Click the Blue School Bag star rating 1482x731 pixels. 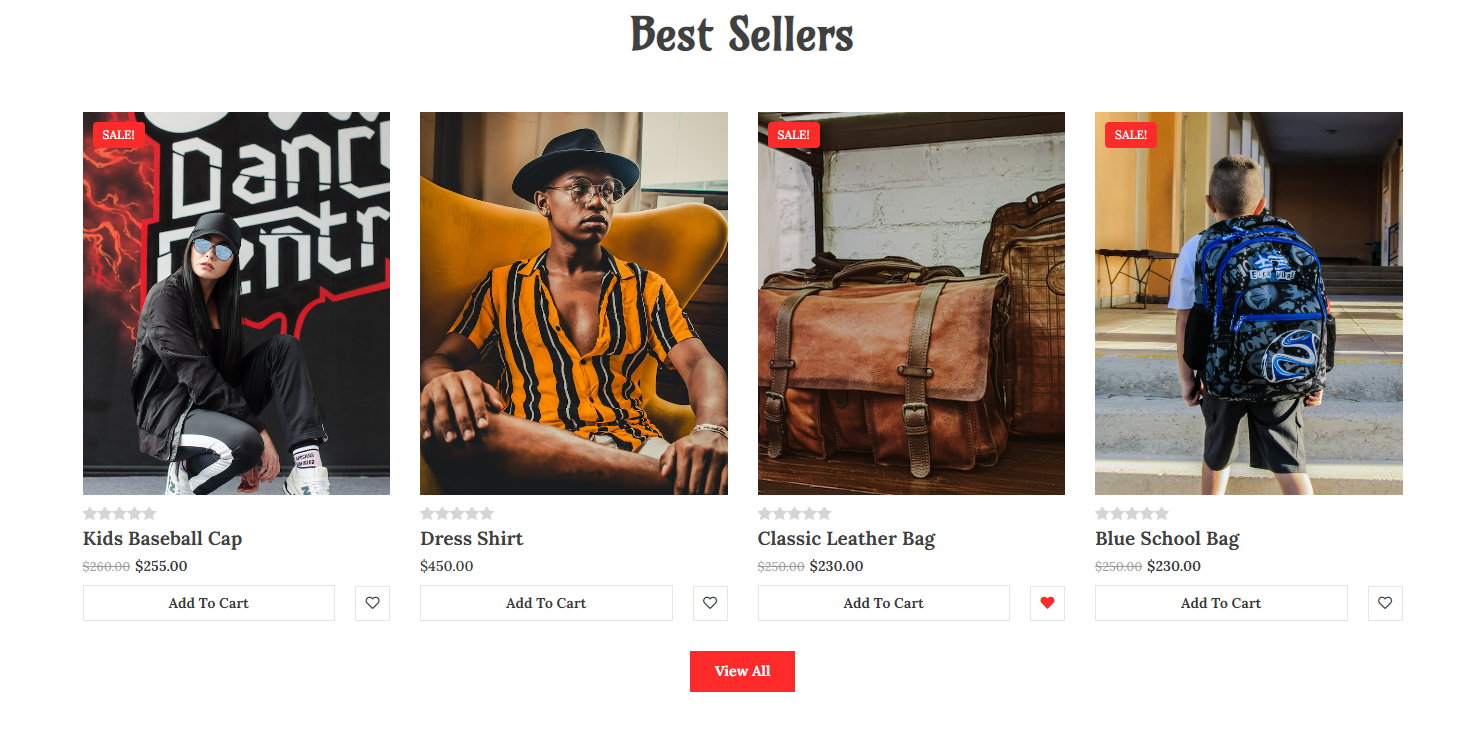(x=1132, y=513)
